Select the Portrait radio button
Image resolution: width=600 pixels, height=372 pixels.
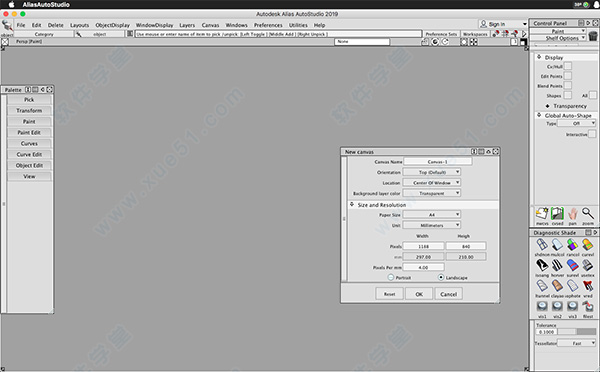[x=391, y=277]
